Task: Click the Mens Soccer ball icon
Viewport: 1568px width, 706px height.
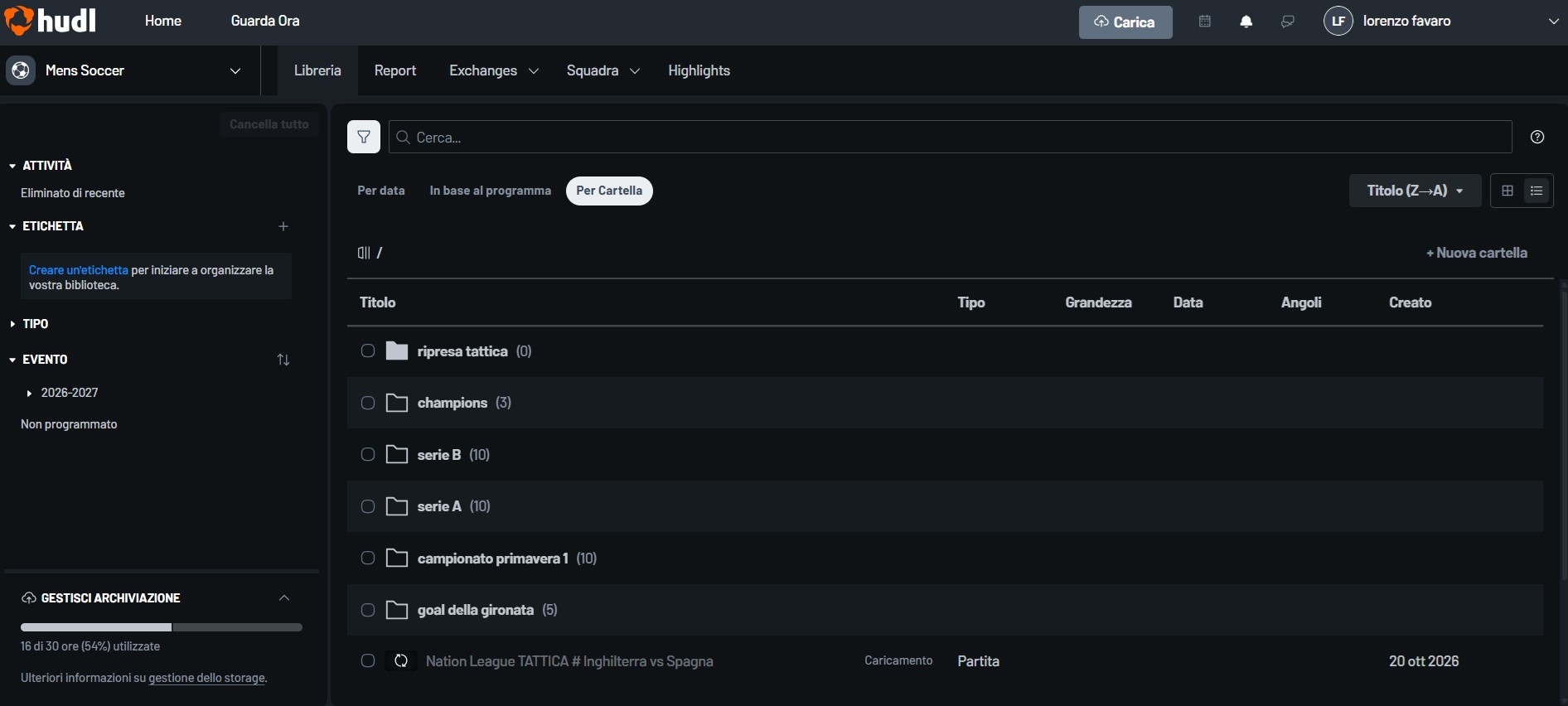Action: click(21, 70)
